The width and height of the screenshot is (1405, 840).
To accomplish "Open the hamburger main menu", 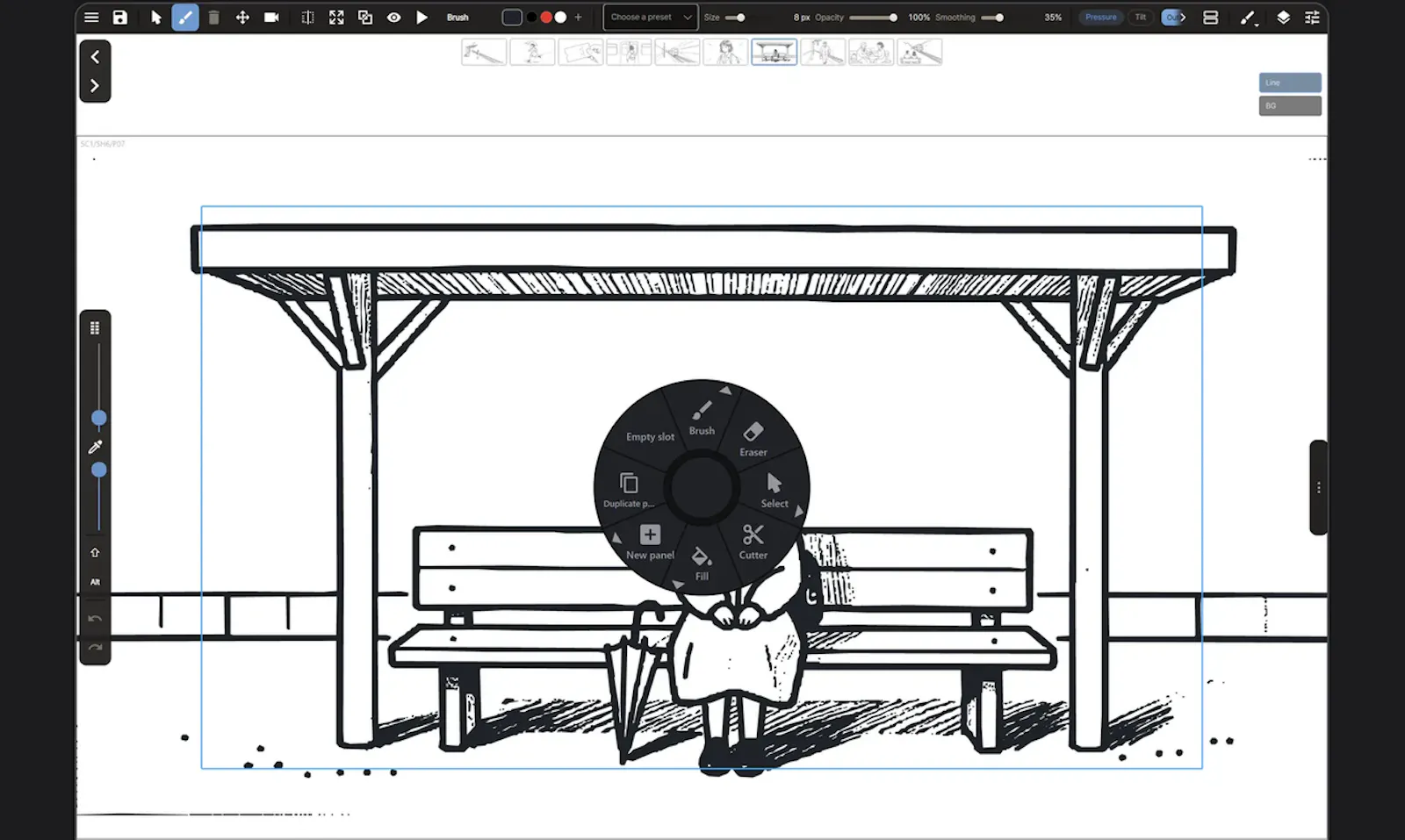I will (91, 18).
